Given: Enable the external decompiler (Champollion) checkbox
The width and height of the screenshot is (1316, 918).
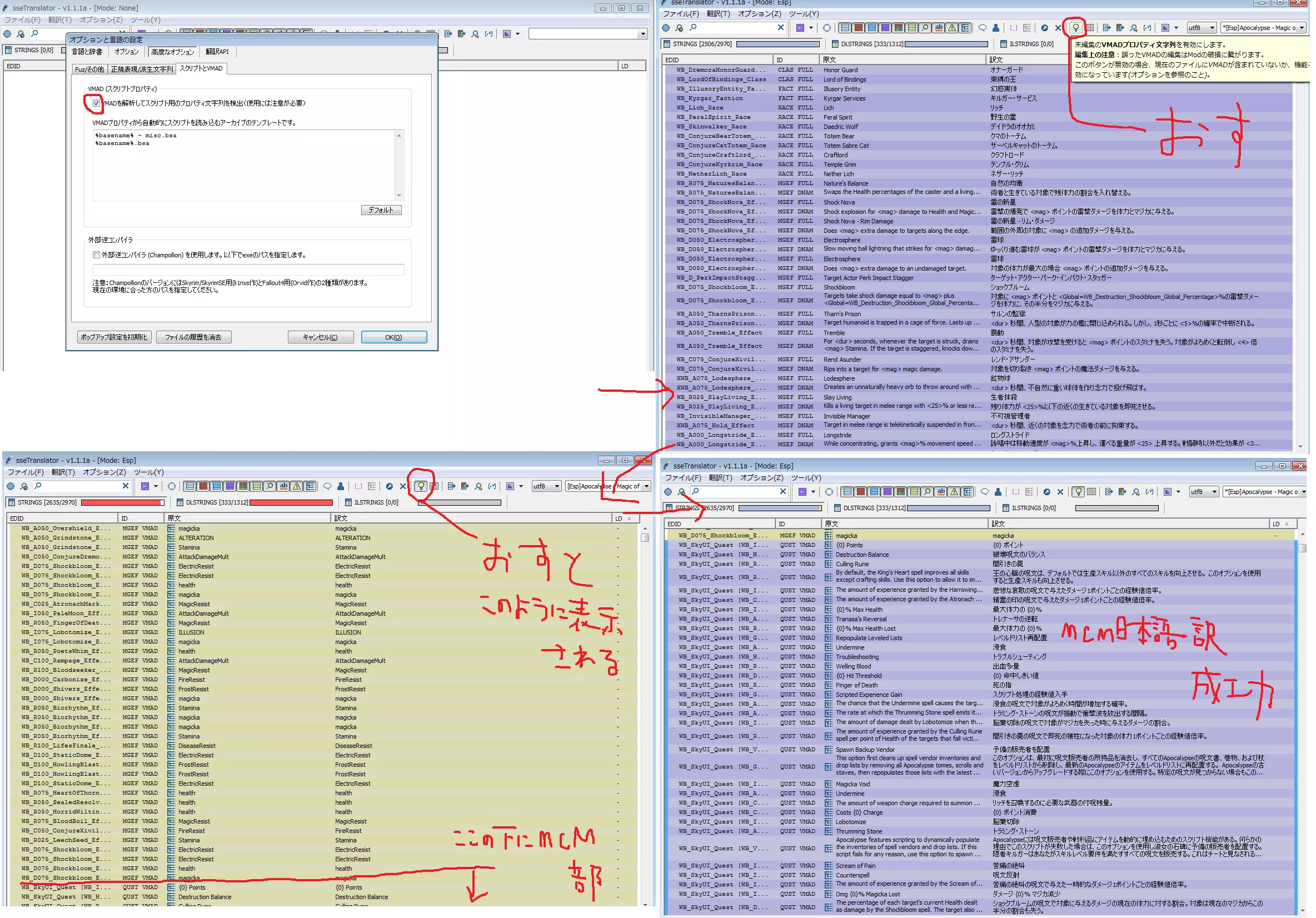Looking at the screenshot, I should (96, 255).
